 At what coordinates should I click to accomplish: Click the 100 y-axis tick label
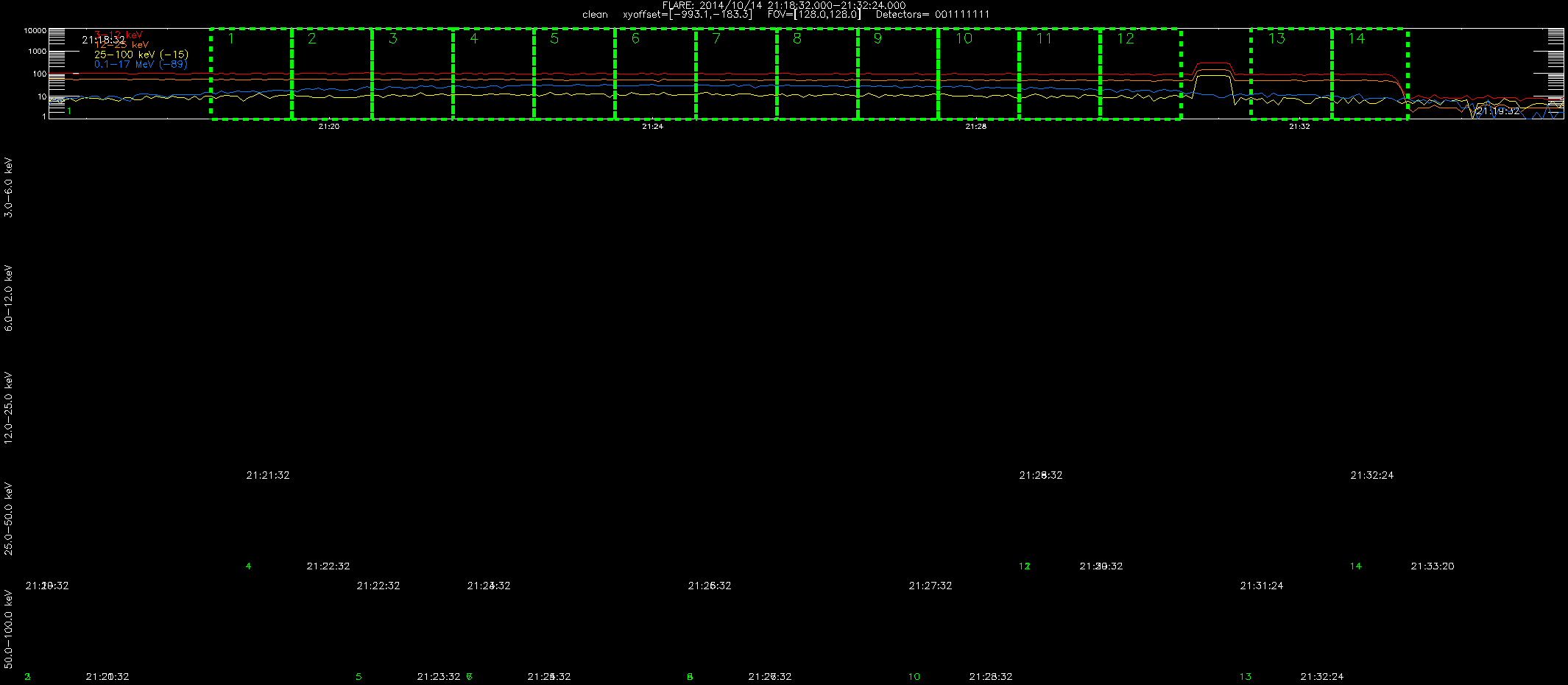click(40, 74)
